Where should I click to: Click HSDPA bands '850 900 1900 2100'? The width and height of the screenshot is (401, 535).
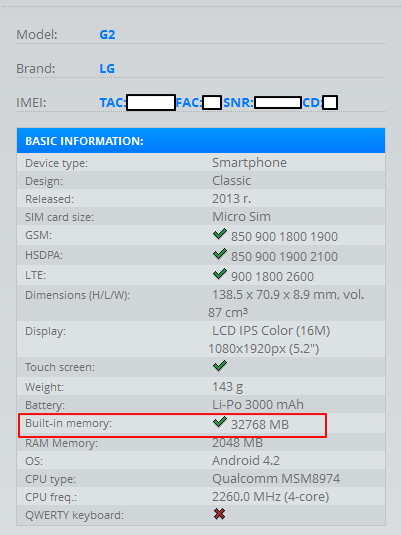pyautogui.click(x=284, y=257)
